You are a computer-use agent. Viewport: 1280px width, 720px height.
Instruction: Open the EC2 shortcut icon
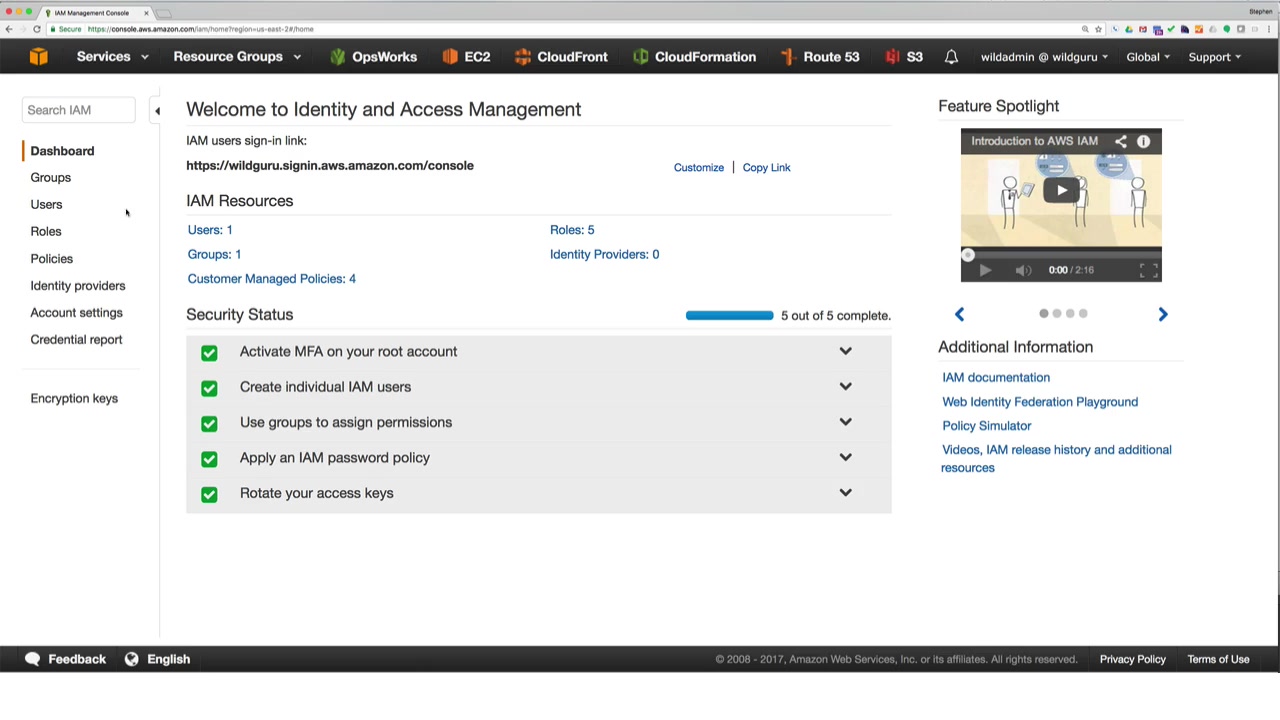click(450, 57)
